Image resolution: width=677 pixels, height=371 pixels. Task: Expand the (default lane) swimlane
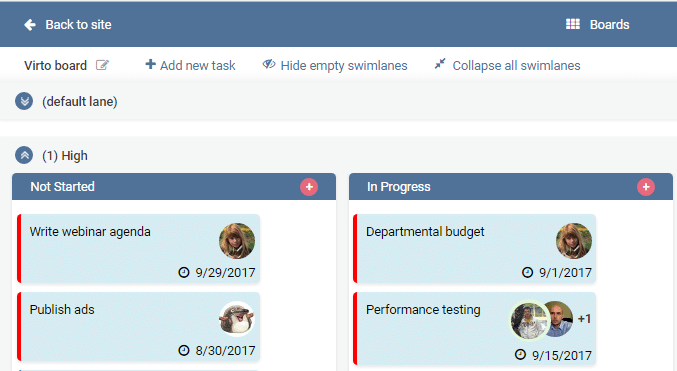24,101
